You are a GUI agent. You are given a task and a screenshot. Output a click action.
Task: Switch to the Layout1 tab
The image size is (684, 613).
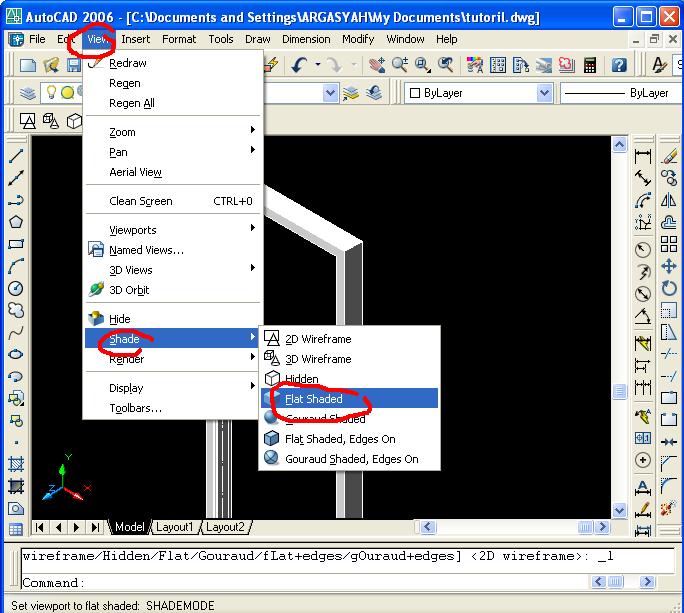pos(175,527)
